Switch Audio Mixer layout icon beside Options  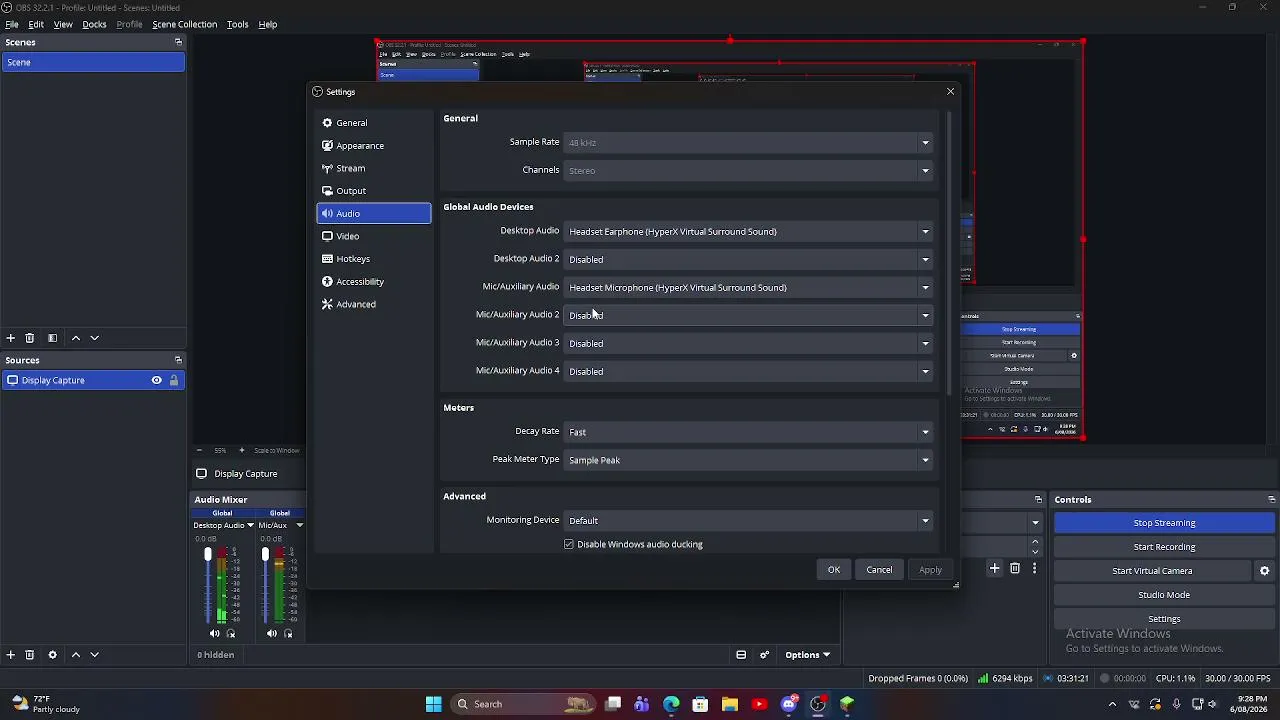pos(741,655)
